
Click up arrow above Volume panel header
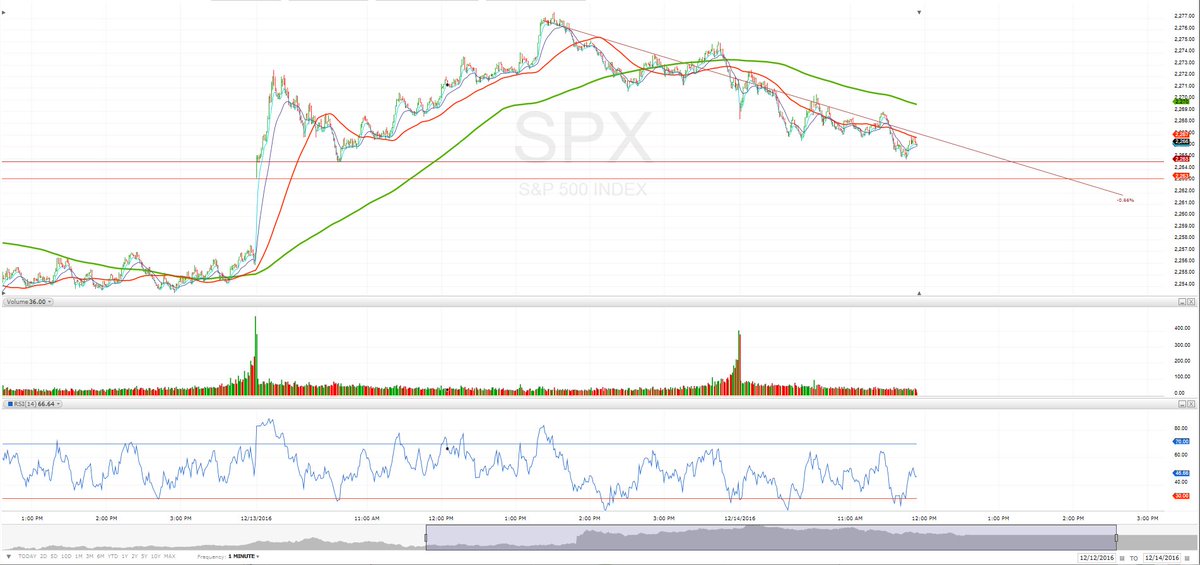coord(920,293)
